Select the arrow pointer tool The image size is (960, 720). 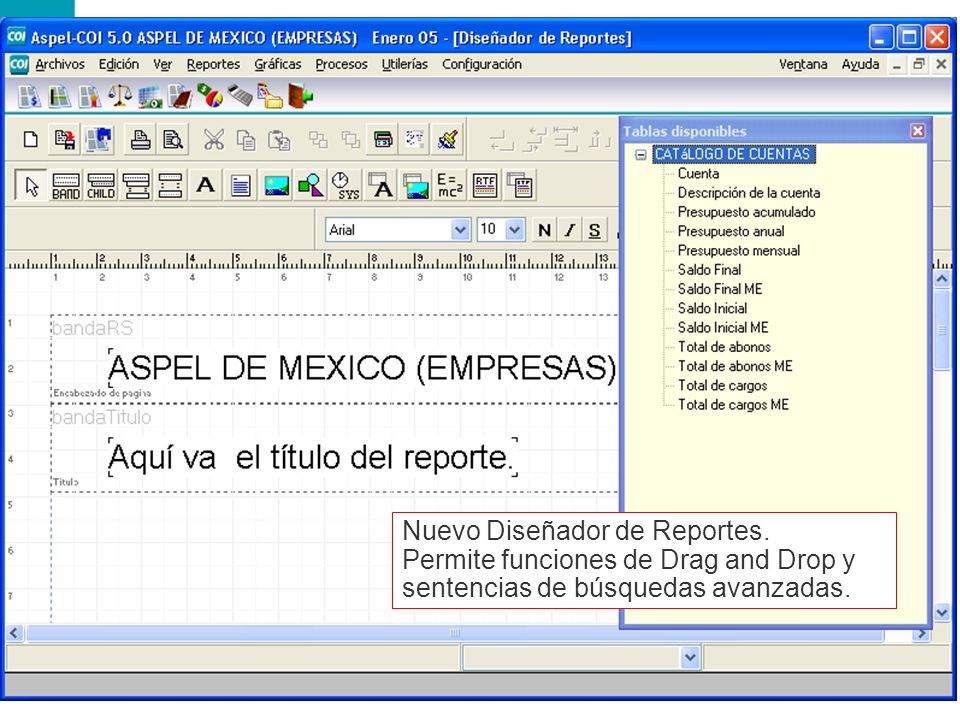click(x=31, y=186)
